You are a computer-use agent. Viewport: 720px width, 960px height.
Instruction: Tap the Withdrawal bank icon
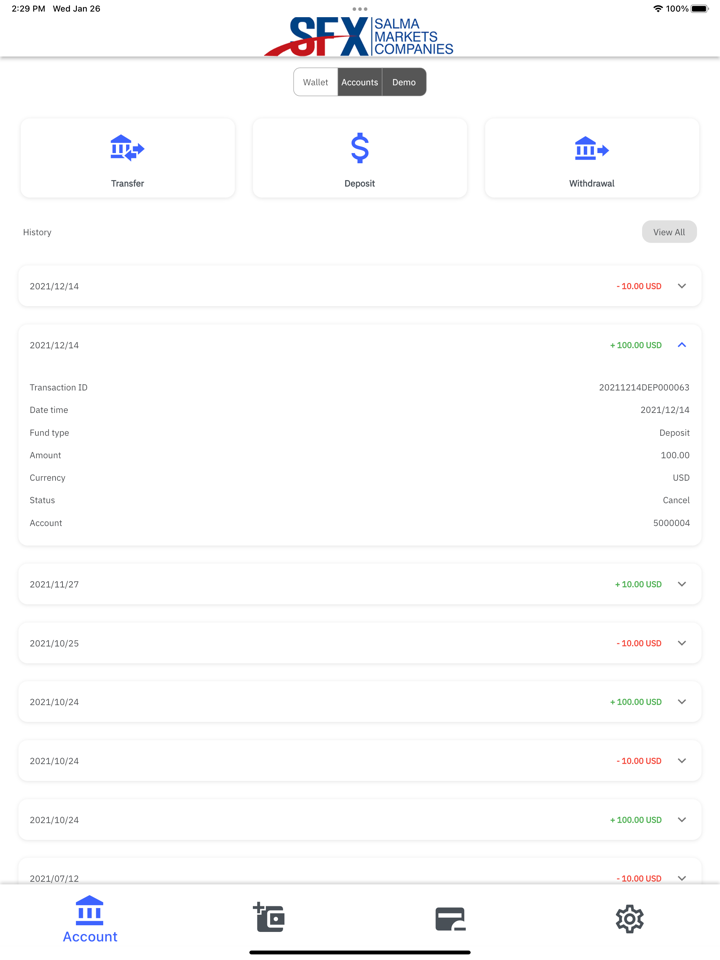point(591,149)
